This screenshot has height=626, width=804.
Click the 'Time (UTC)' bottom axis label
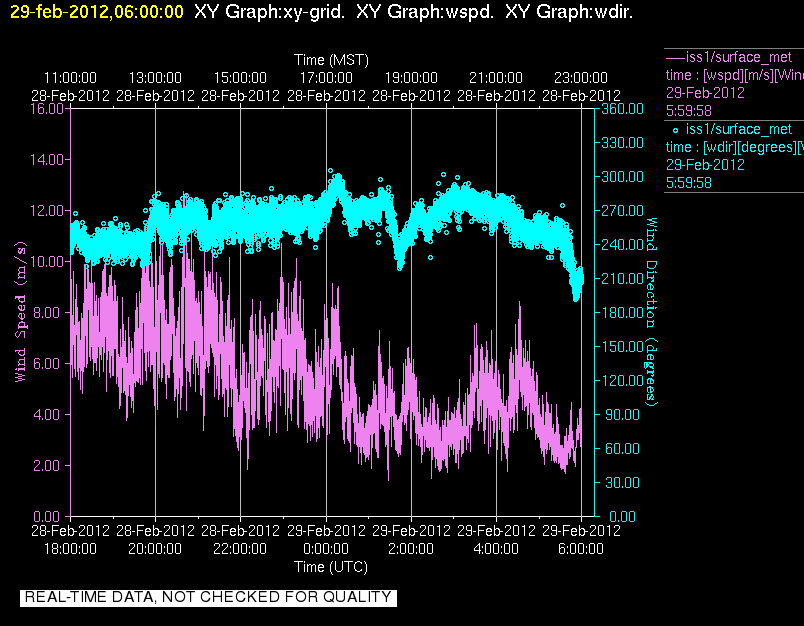(331, 567)
